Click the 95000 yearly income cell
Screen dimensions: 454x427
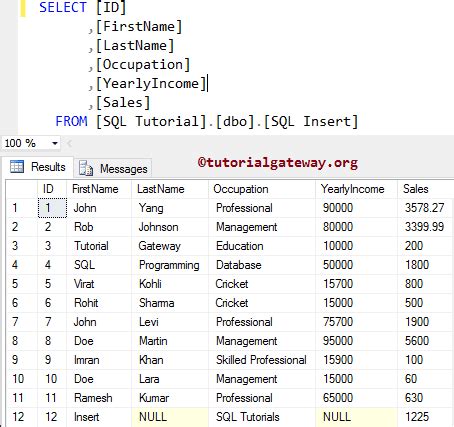point(356,341)
